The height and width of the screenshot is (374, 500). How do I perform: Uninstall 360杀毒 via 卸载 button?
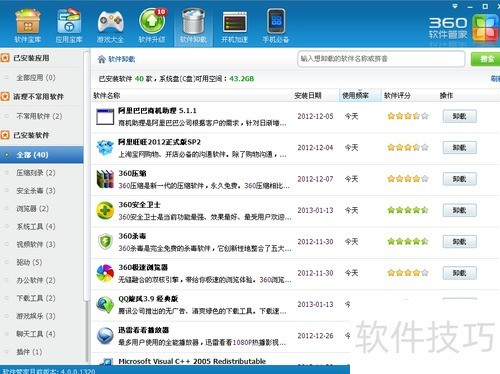(460, 242)
